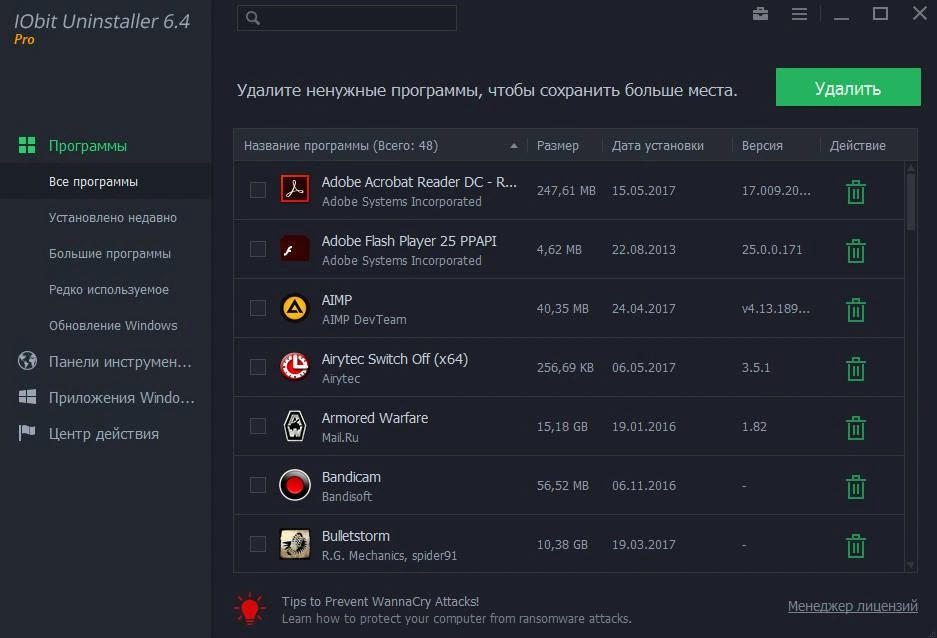Check the box for Adobe Acrobat Reader DC
The height and width of the screenshot is (638, 937).
(x=258, y=190)
